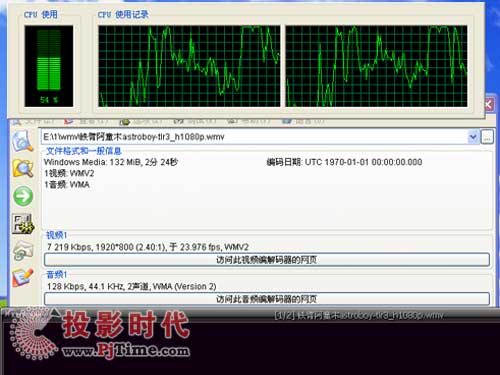Click the sheet view icon with F letters

coord(23,223)
